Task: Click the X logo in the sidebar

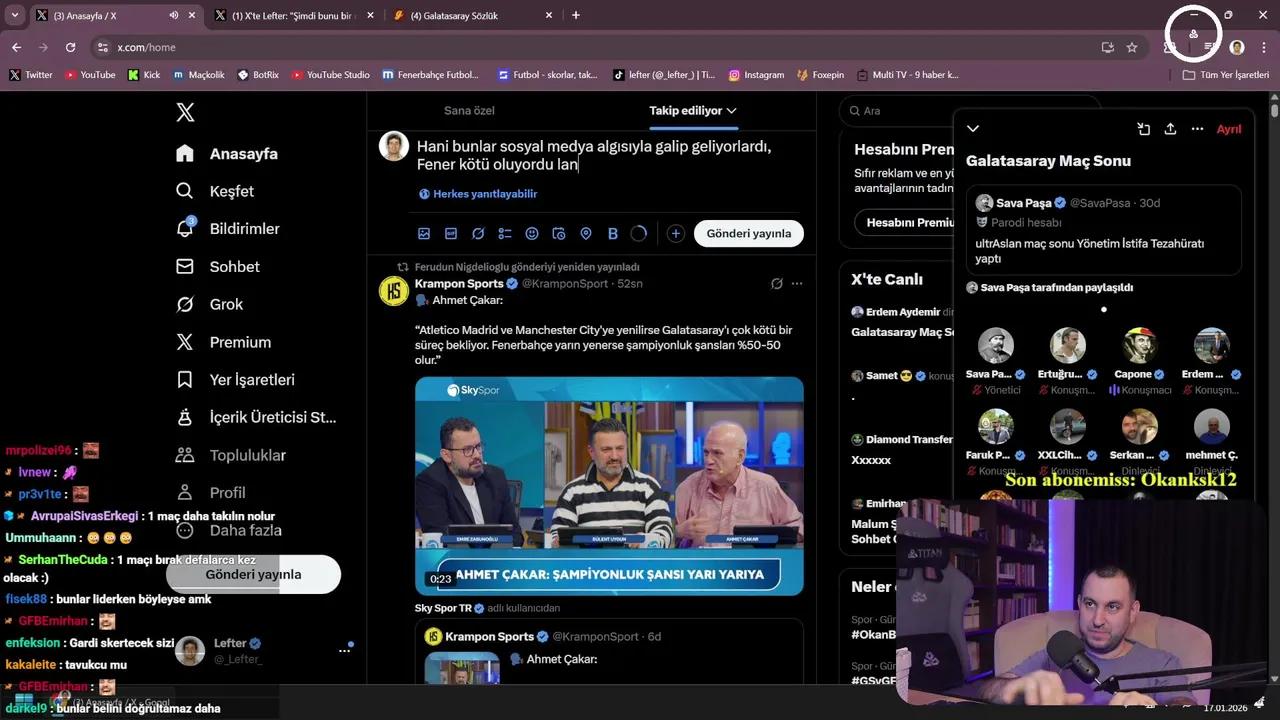Action: click(x=185, y=112)
